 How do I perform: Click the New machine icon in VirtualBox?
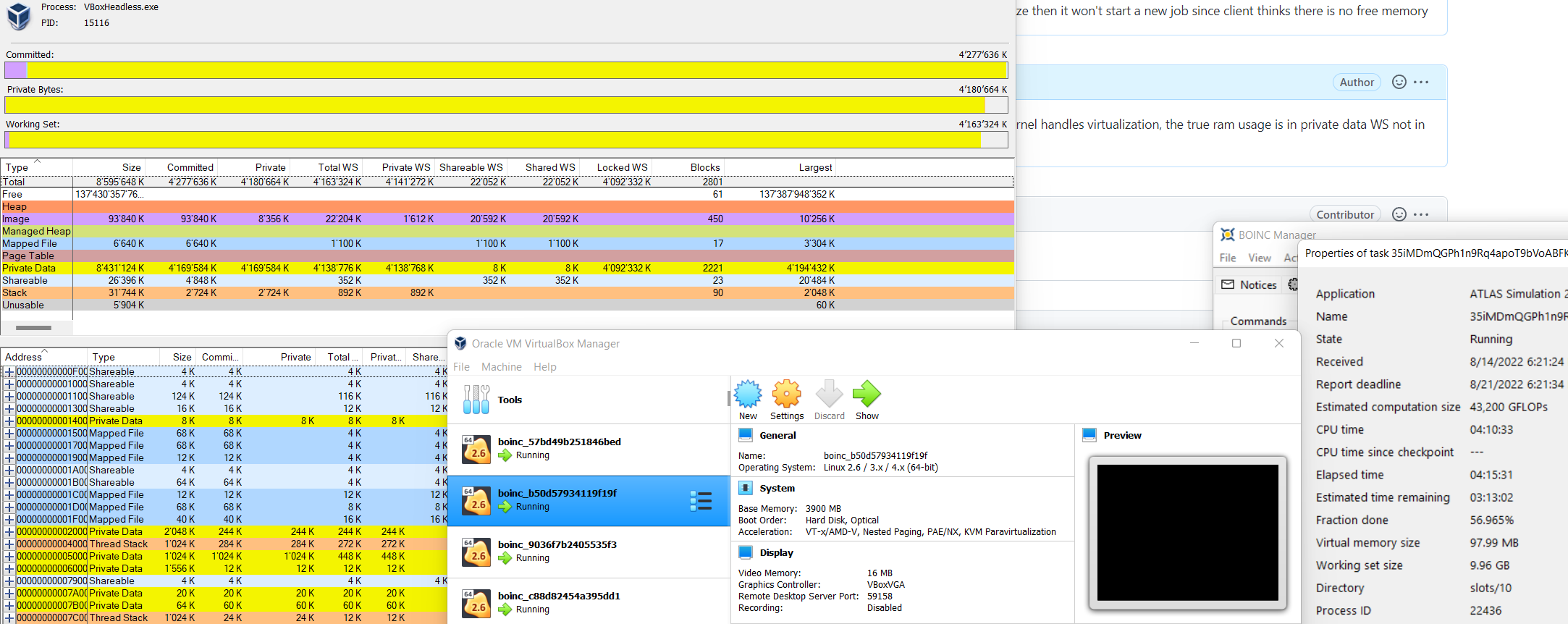click(x=748, y=395)
